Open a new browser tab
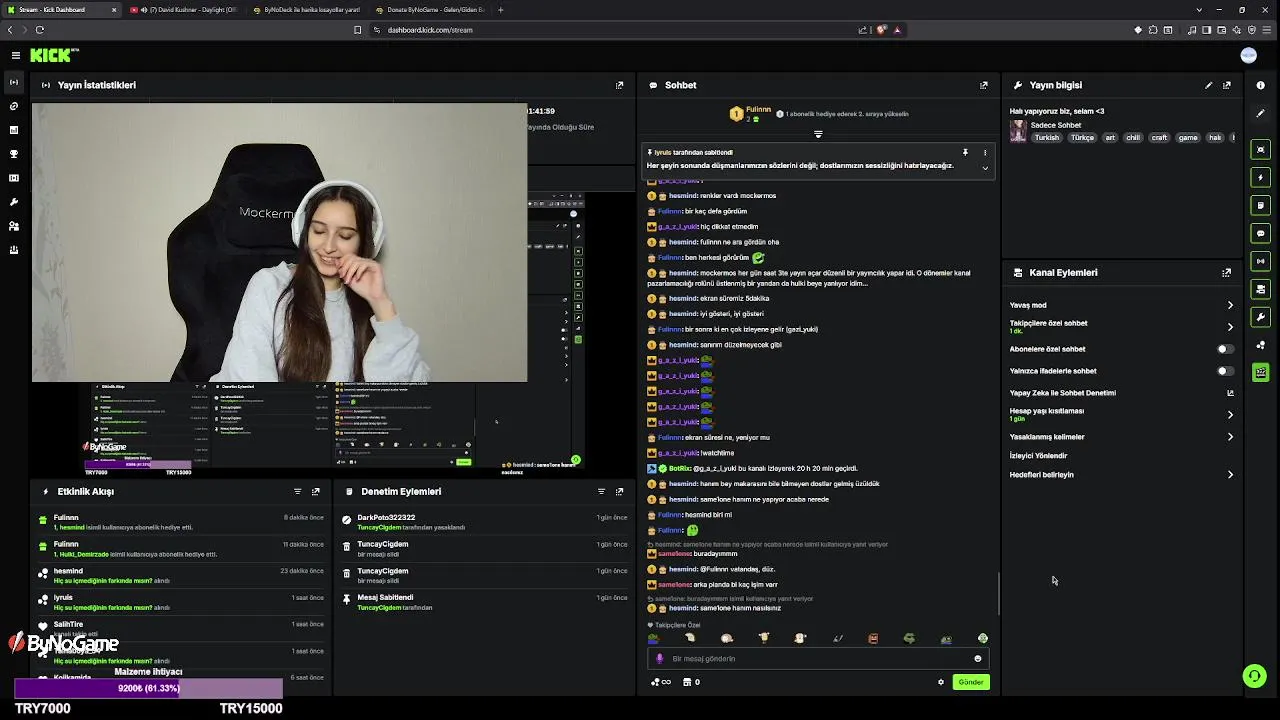 pos(501,10)
